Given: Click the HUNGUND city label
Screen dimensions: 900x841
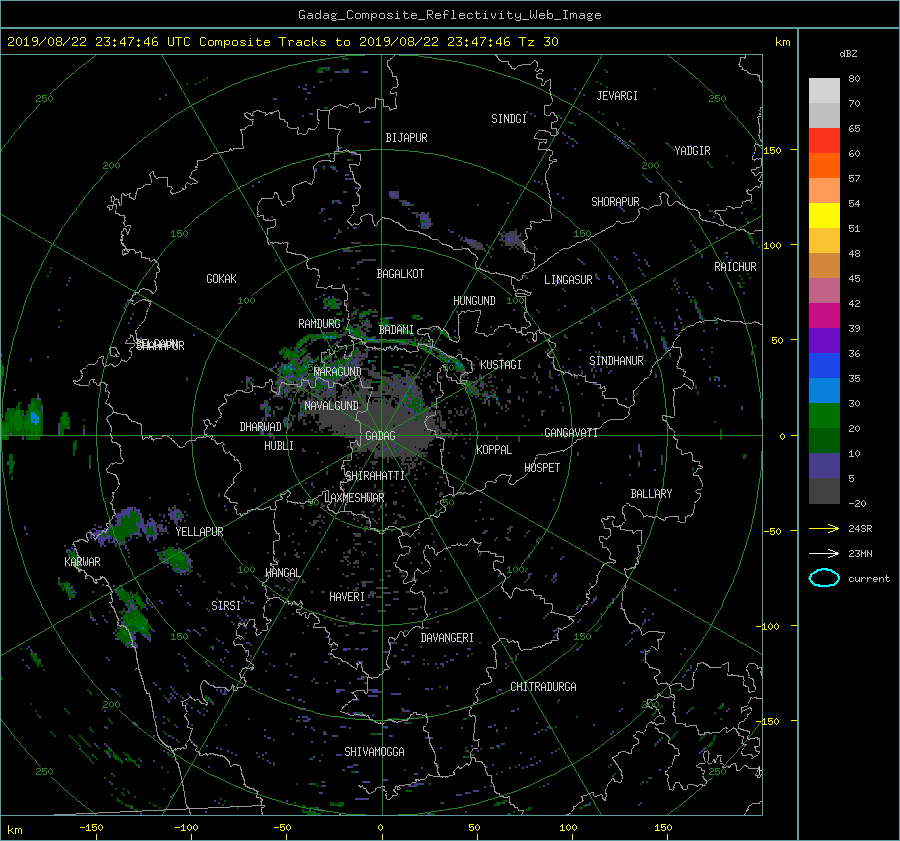Looking at the screenshot, I should coord(474,301).
